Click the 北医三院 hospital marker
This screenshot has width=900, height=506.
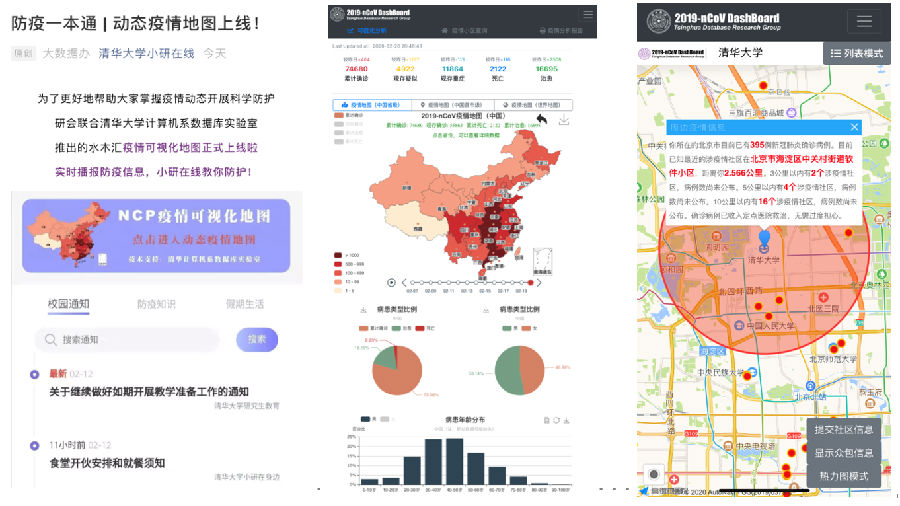click(x=823, y=297)
